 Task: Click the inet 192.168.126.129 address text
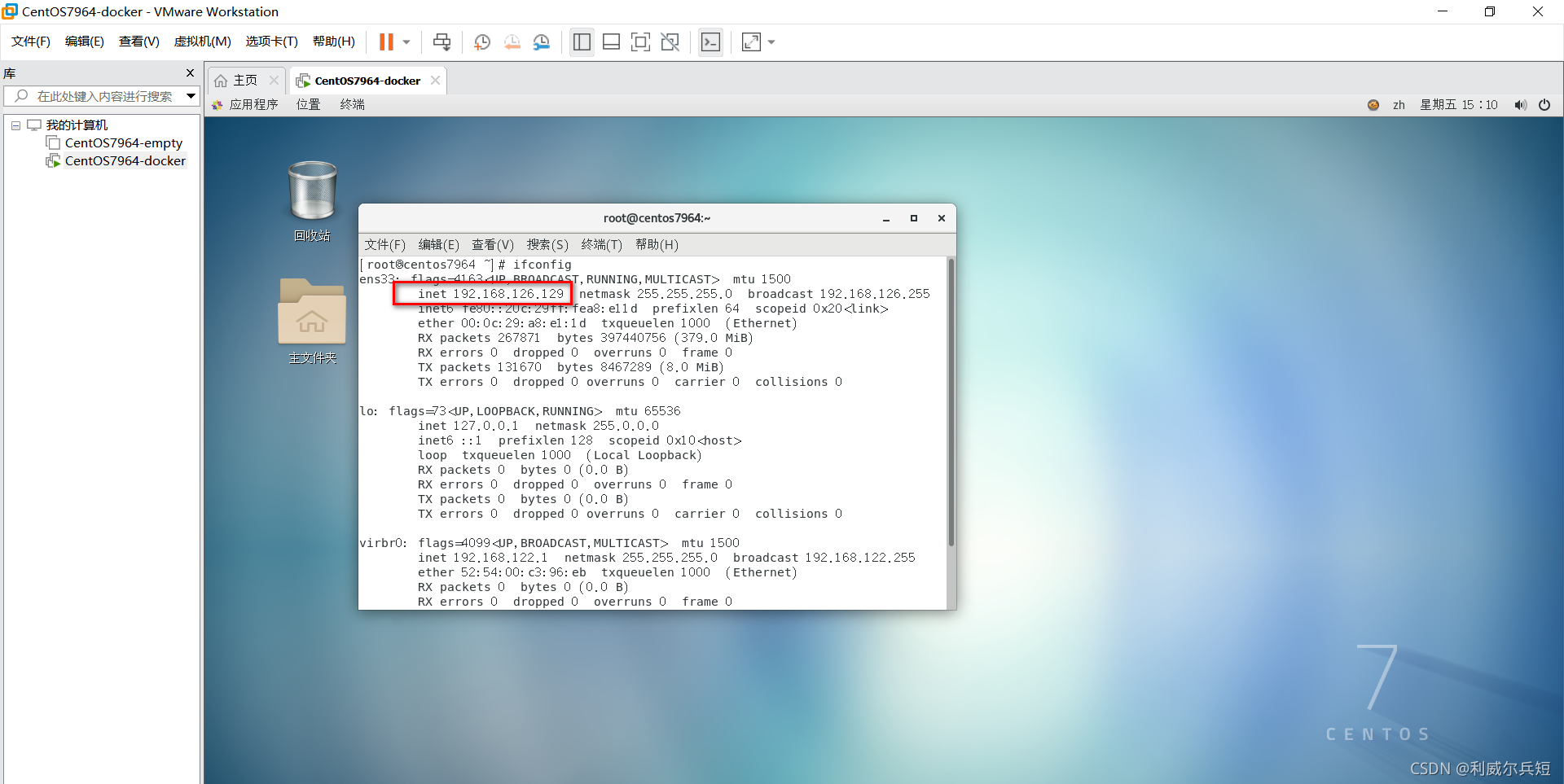[x=490, y=294]
